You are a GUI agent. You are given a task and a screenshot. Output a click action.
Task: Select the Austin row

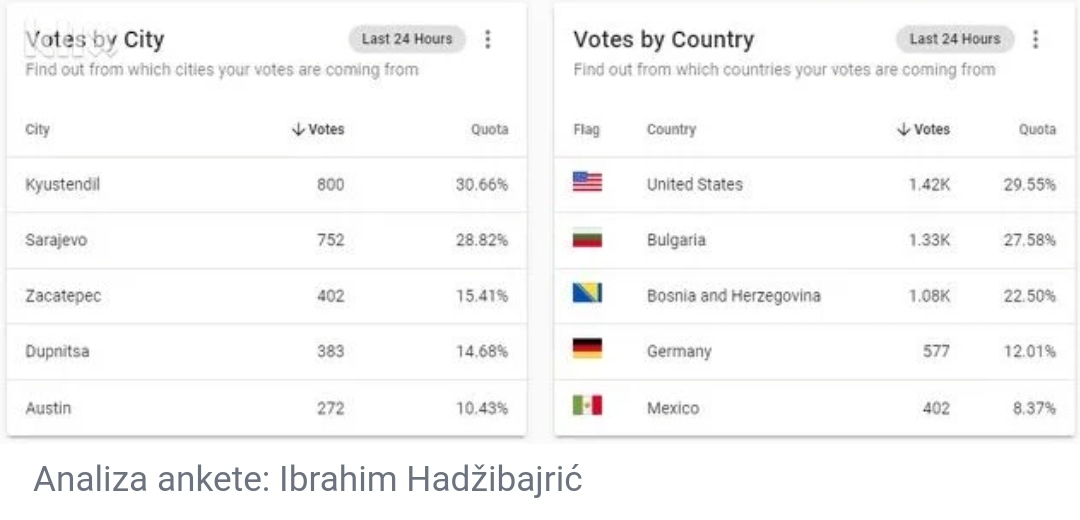click(x=267, y=408)
